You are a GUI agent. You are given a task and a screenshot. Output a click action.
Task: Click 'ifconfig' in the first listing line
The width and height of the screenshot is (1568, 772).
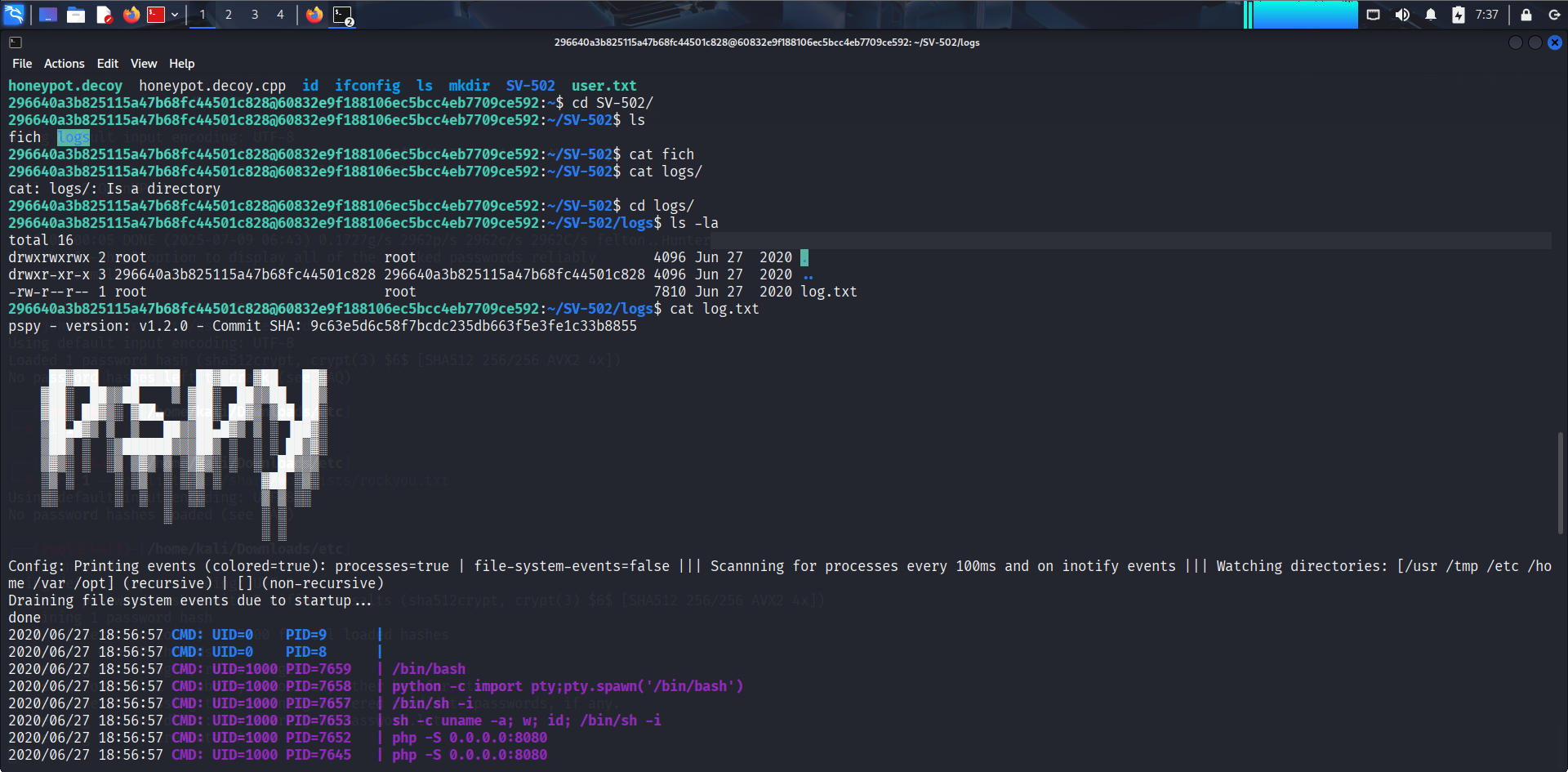click(367, 86)
